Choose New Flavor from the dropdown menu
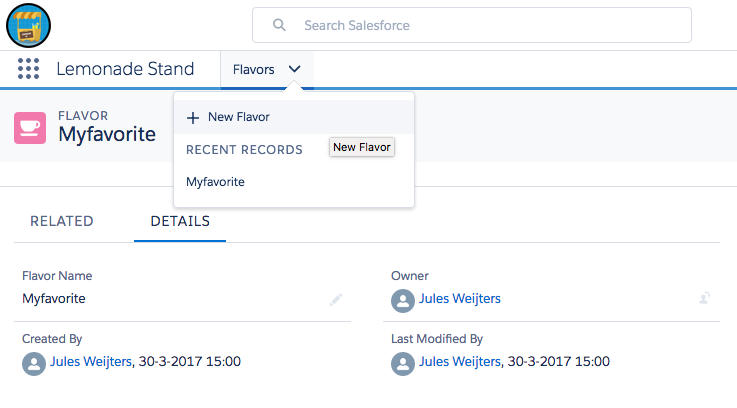The image size is (737, 408). pos(239,117)
